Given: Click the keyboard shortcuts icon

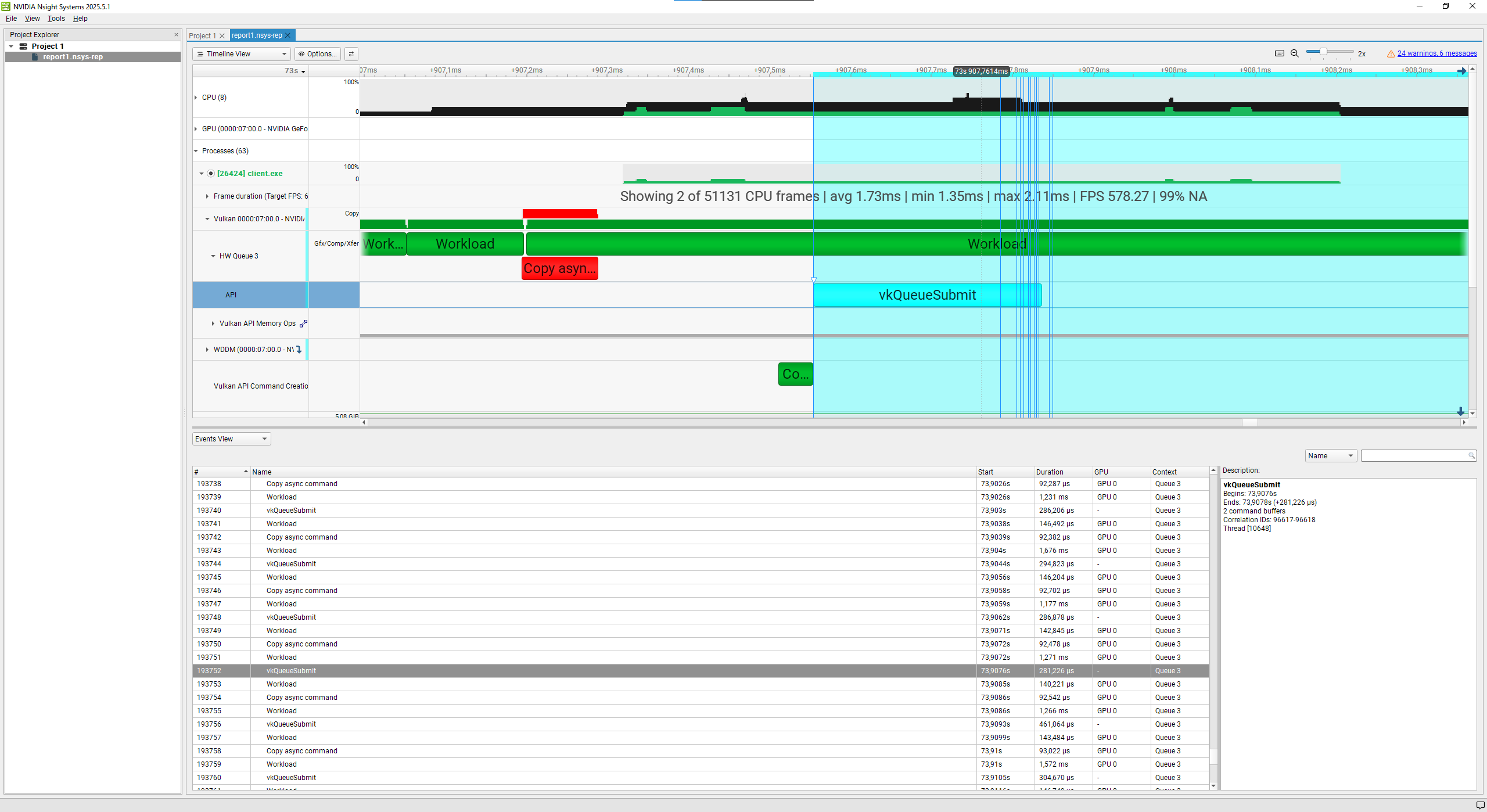Looking at the screenshot, I should coord(1279,53).
